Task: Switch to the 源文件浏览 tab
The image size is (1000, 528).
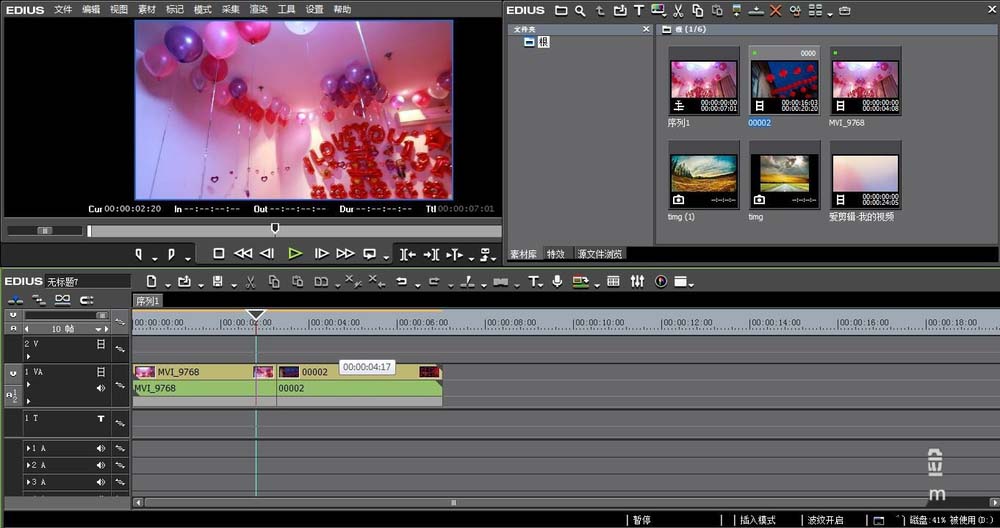Action: coord(598,254)
